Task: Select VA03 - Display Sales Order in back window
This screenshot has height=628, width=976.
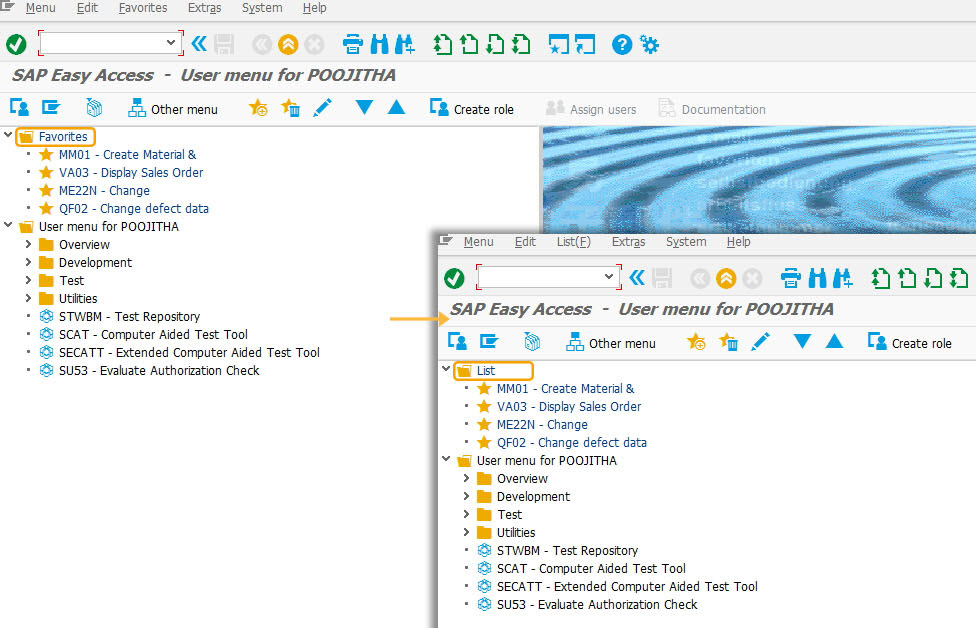Action: point(131,172)
